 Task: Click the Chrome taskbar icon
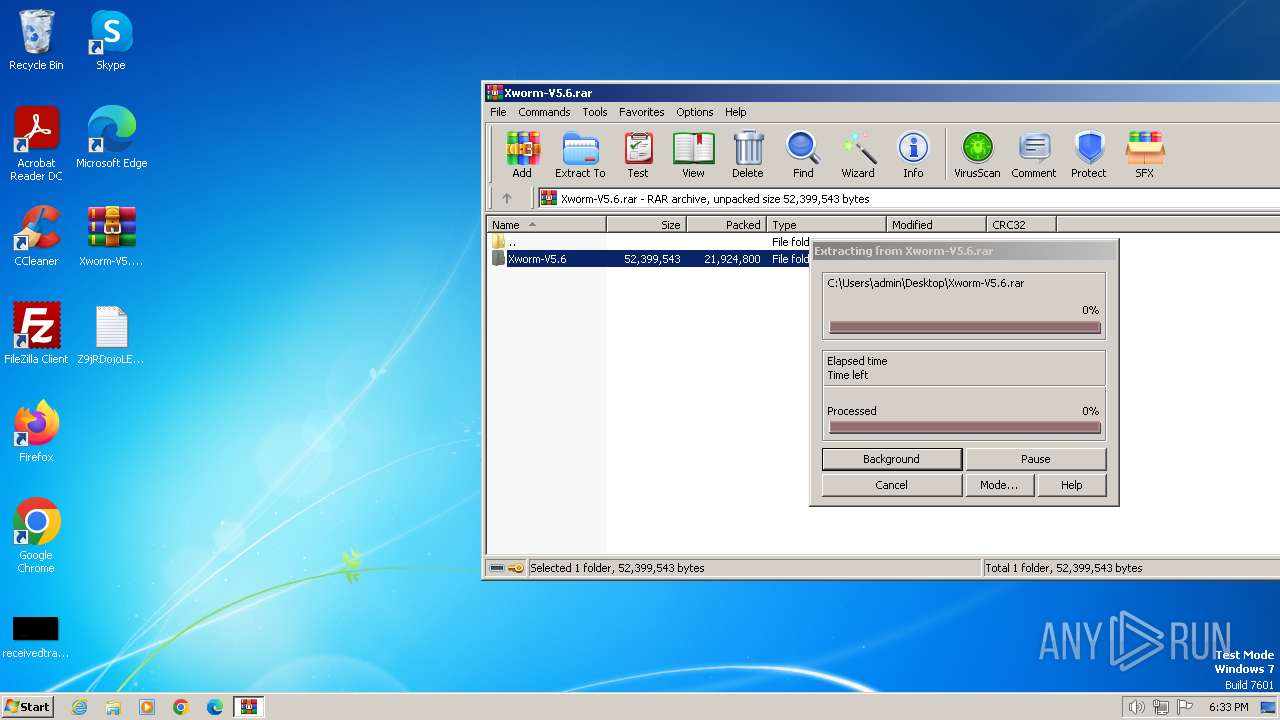tap(181, 707)
